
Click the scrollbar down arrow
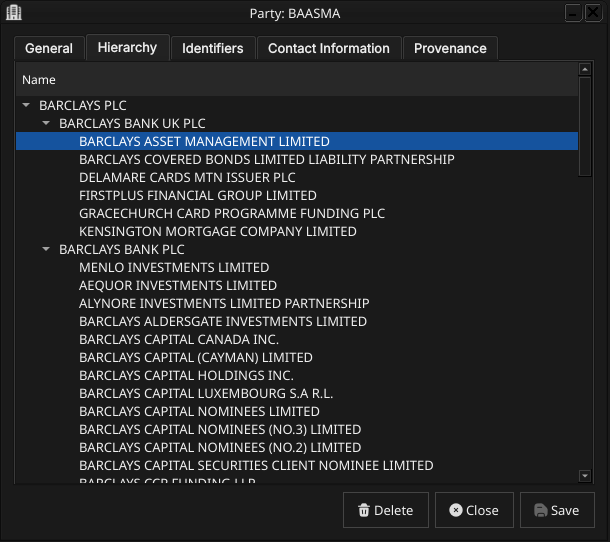[585, 475]
